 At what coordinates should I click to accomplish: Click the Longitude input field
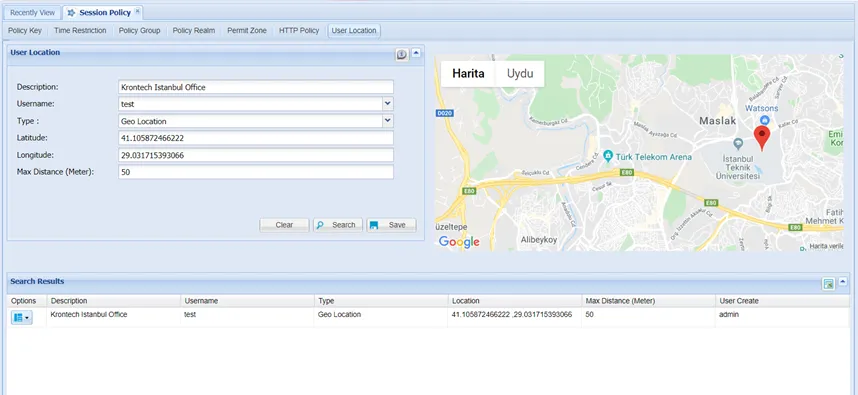coord(256,155)
